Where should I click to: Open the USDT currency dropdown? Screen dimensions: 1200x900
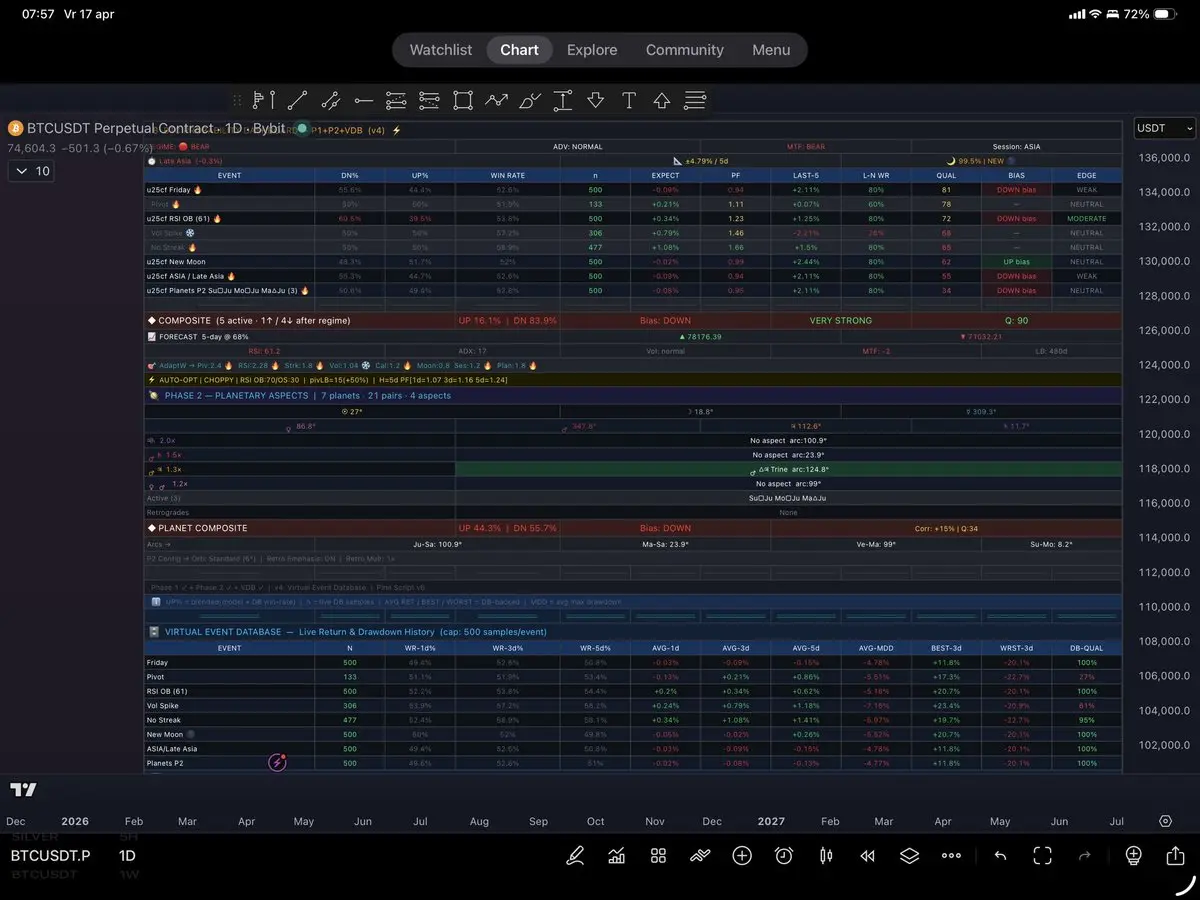tap(1165, 128)
